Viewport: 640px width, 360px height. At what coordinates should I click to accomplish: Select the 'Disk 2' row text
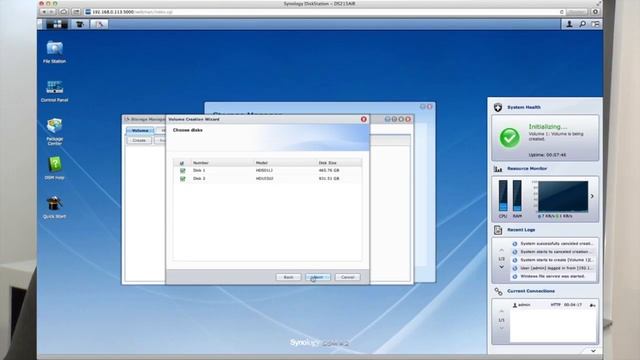[199, 178]
